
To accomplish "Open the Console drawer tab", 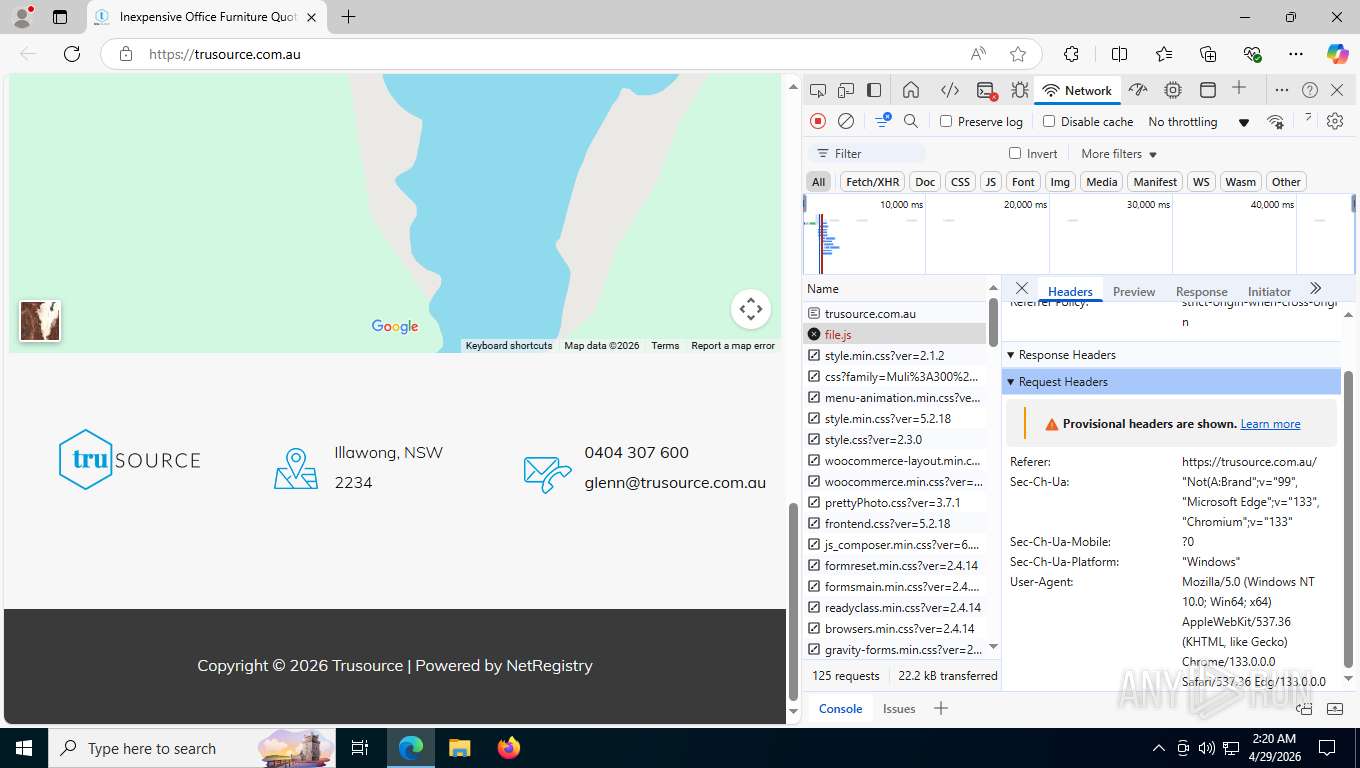I will click(840, 708).
